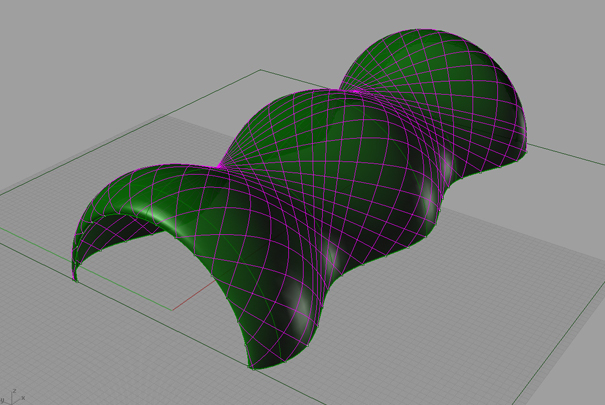Click the left foot of the front arch
Image resolution: width=605 pixels, height=405 pixels.
pyautogui.click(x=76, y=278)
